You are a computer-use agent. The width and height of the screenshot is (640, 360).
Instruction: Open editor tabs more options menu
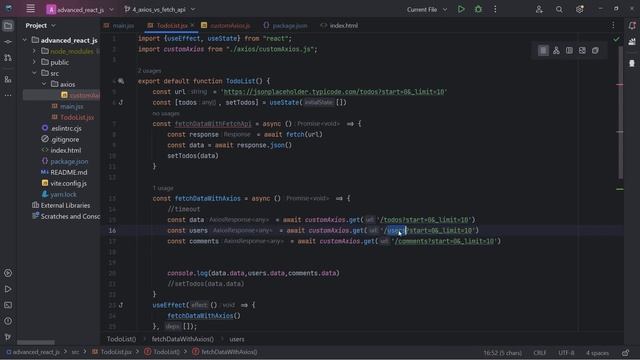613,25
